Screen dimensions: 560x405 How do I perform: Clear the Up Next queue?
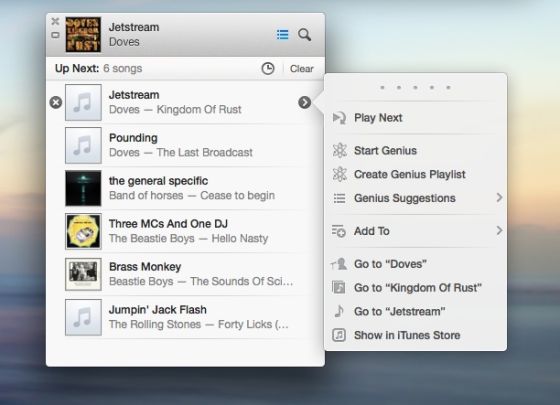[x=302, y=69]
